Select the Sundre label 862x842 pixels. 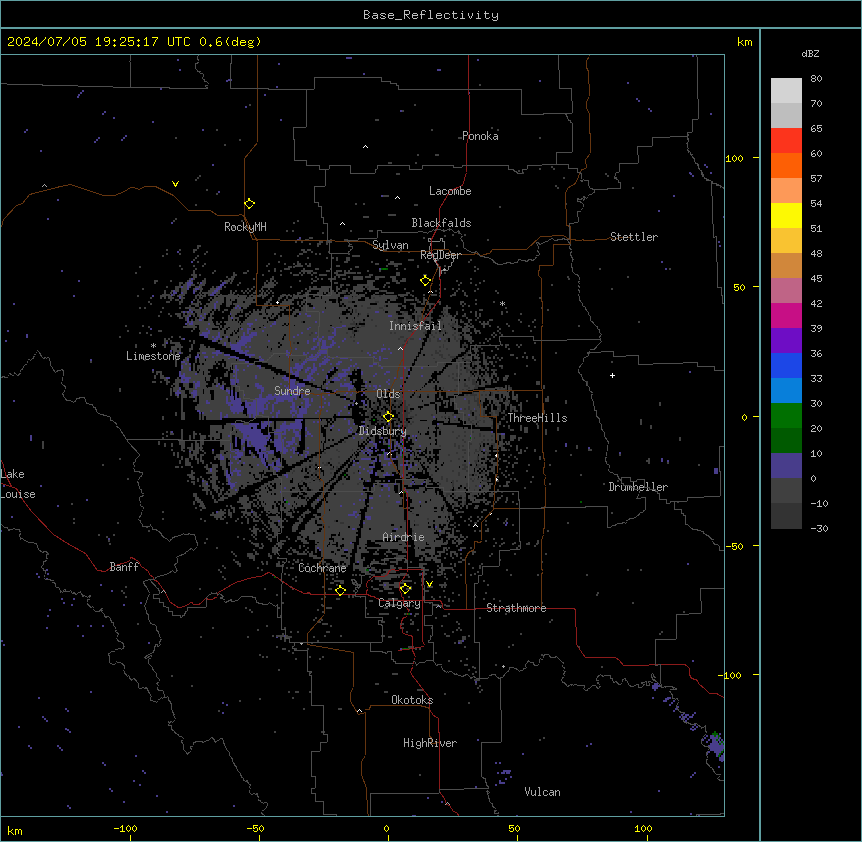pyautogui.click(x=292, y=391)
